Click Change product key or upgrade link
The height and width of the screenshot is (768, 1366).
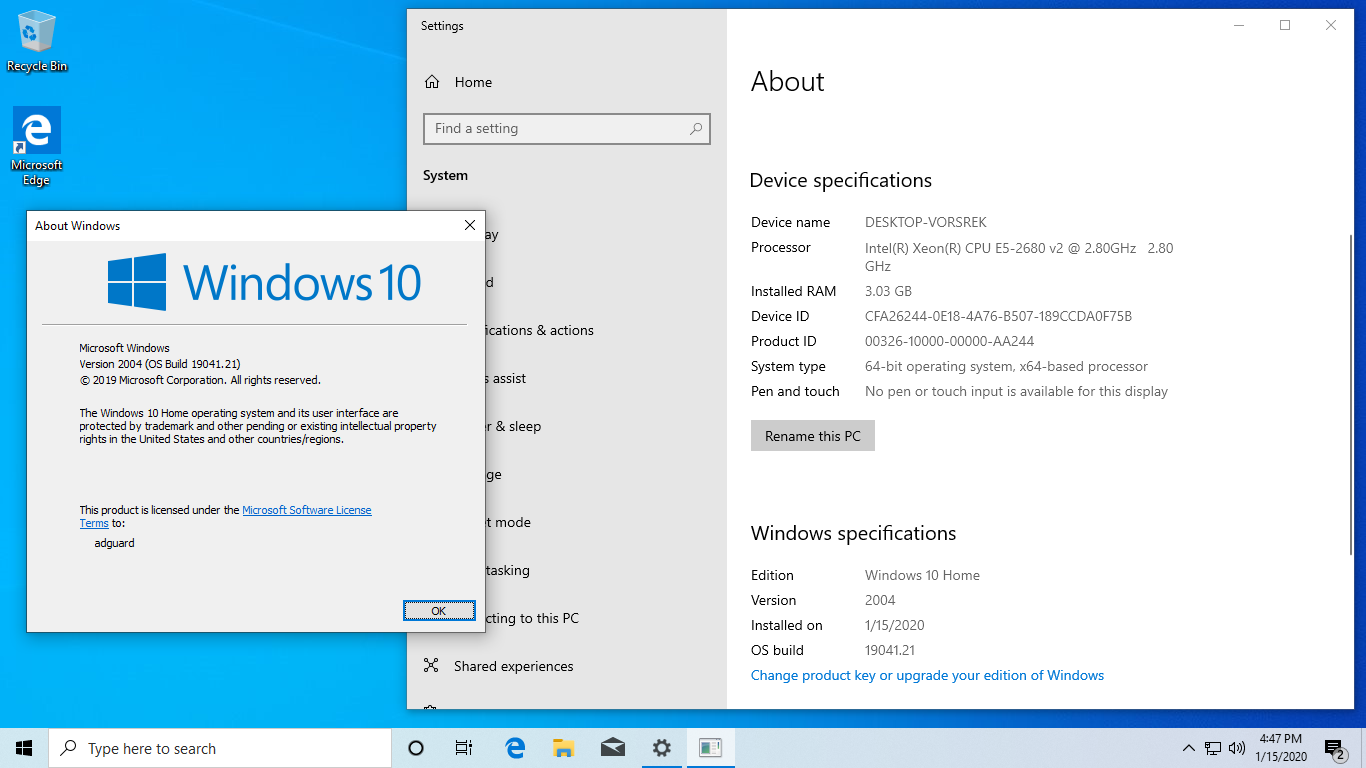pos(927,675)
